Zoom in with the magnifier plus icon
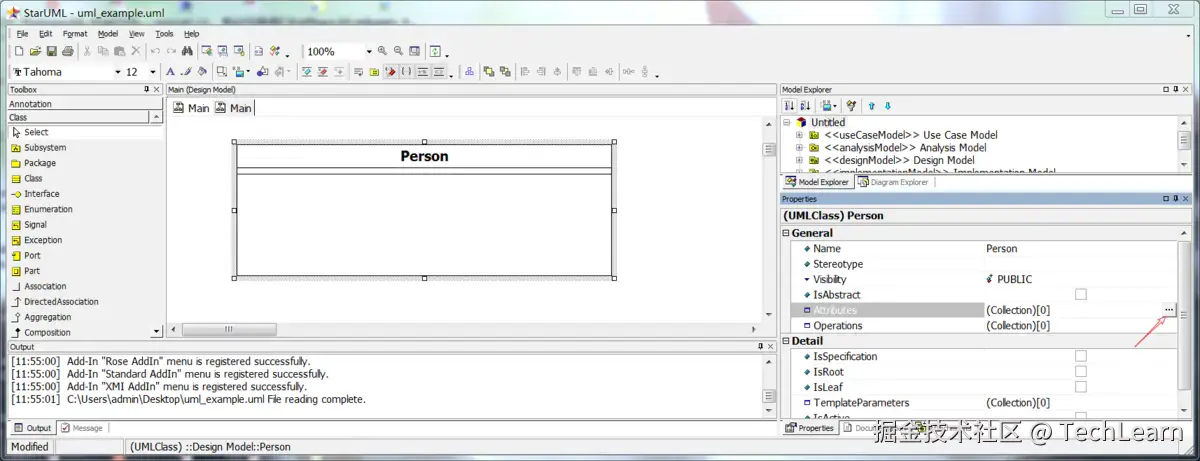1200x461 pixels. click(x=382, y=52)
